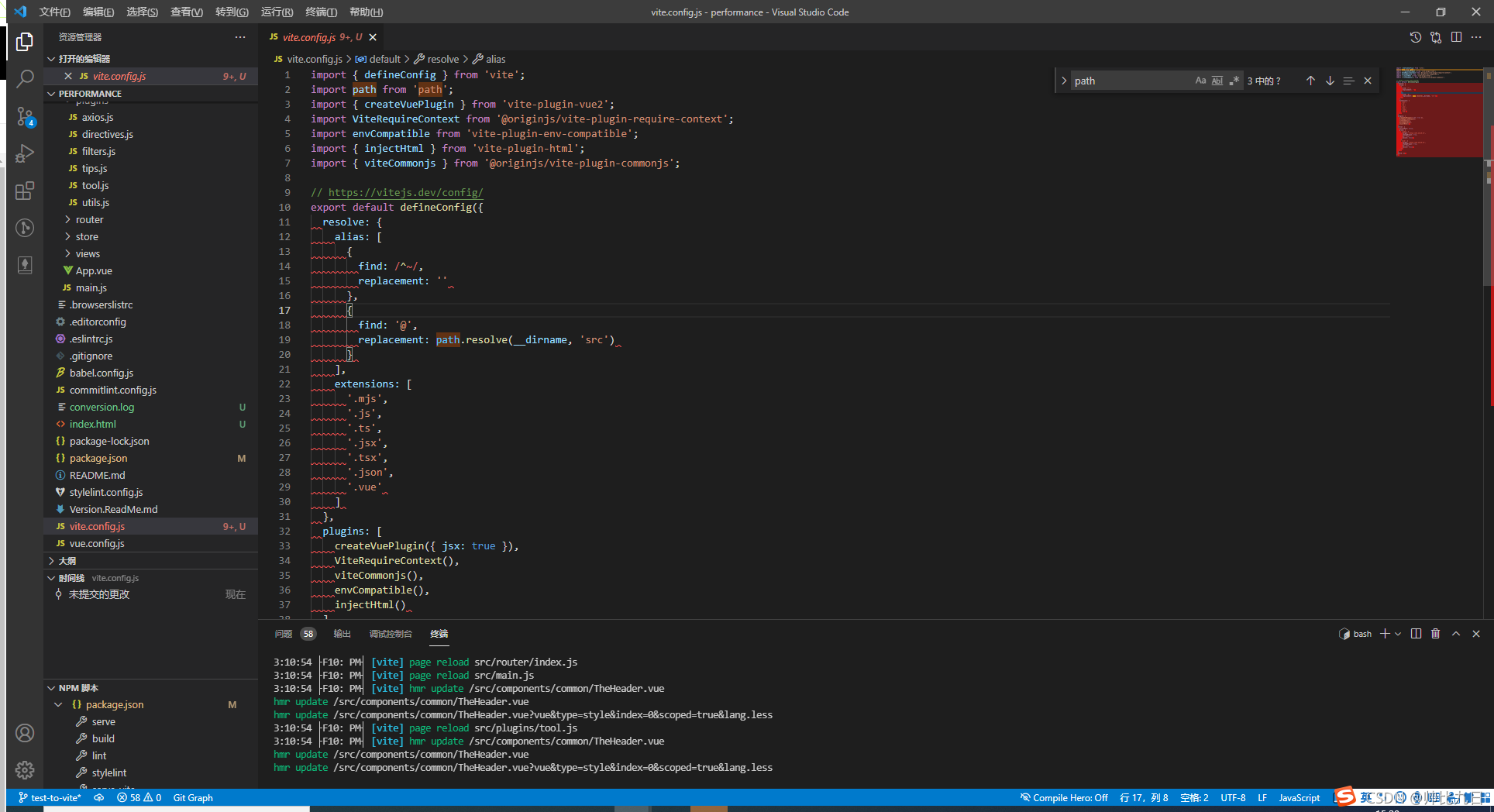1494x812 pixels.
Task: Click Compile Hero: Off in status bar
Action: pyautogui.click(x=1064, y=797)
